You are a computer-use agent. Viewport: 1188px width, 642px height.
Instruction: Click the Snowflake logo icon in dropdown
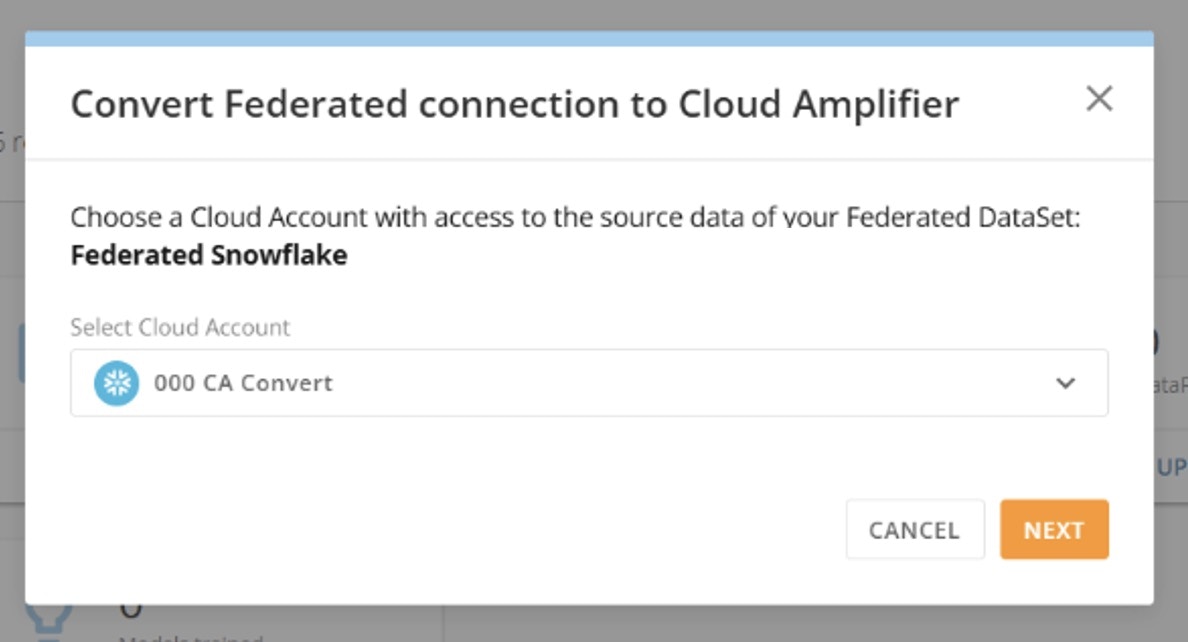click(x=117, y=383)
